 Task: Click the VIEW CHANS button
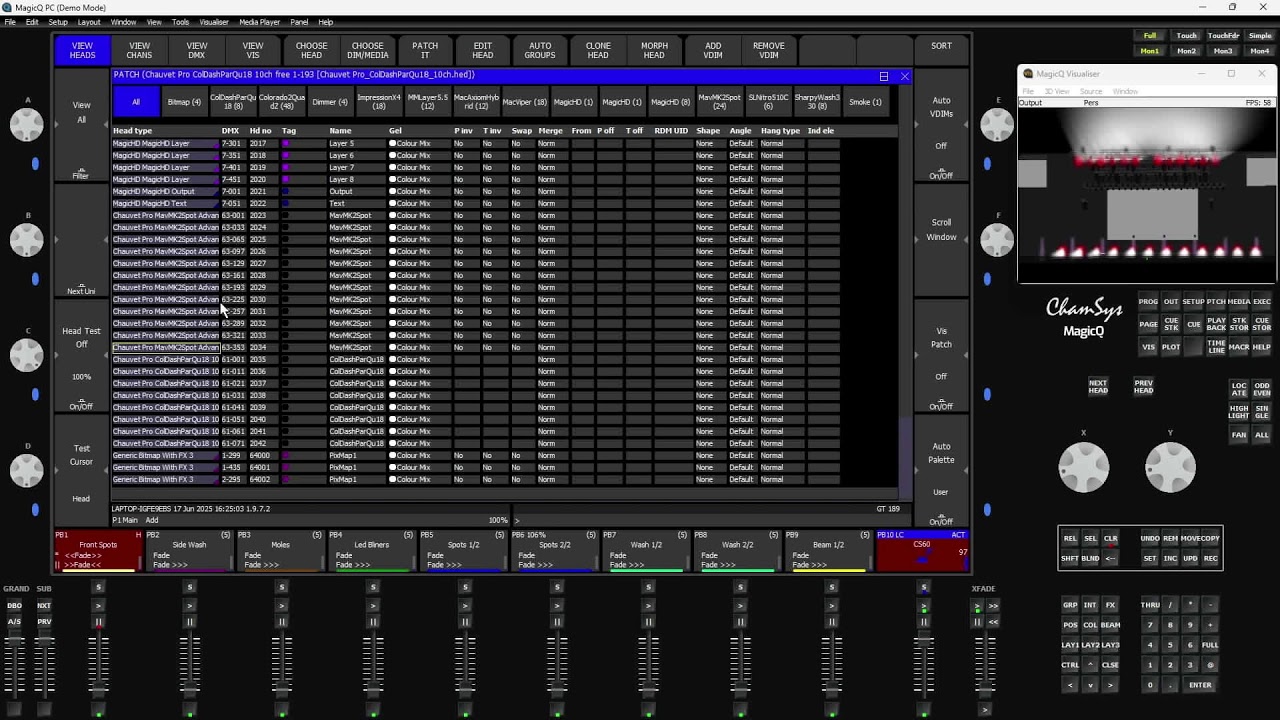139,51
